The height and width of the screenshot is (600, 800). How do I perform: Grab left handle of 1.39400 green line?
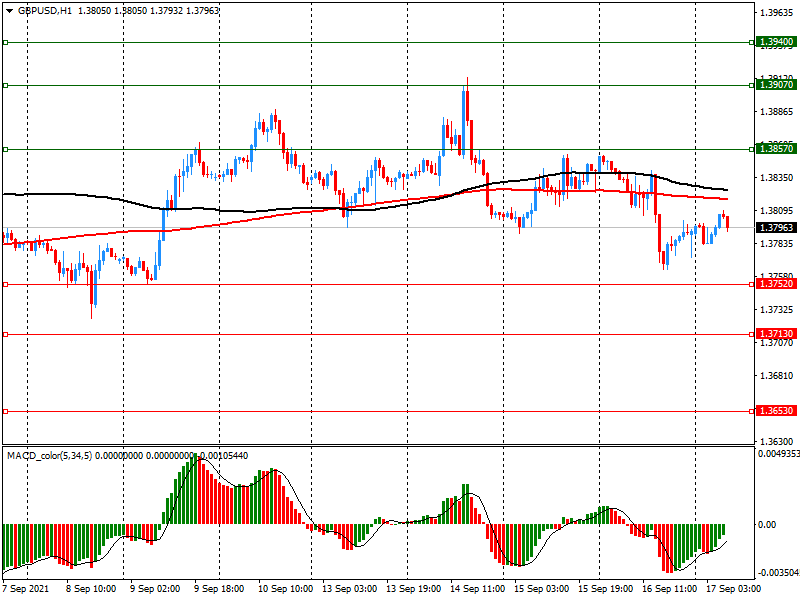6,42
